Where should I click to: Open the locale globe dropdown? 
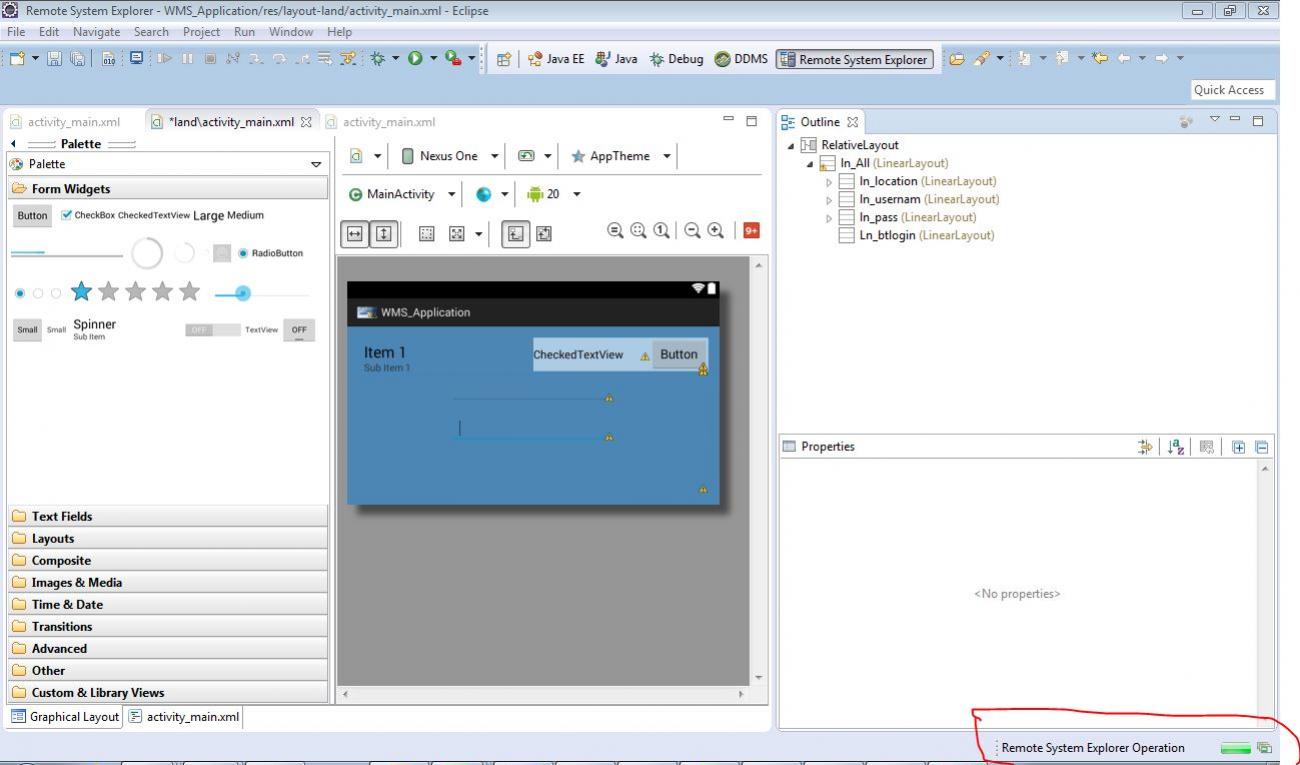491,194
